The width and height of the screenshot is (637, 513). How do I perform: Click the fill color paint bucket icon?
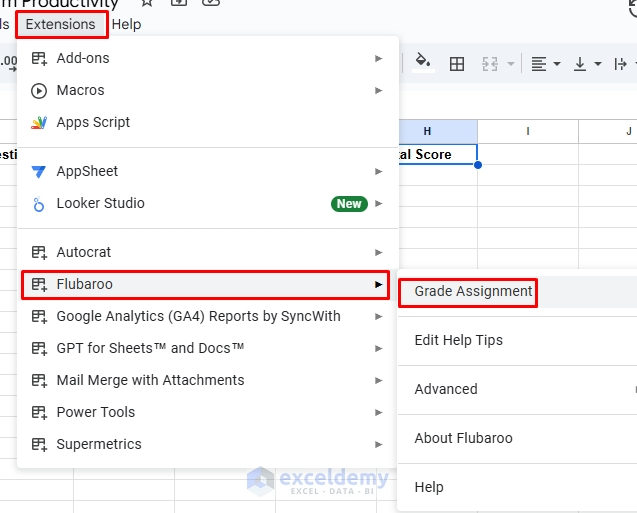(423, 62)
